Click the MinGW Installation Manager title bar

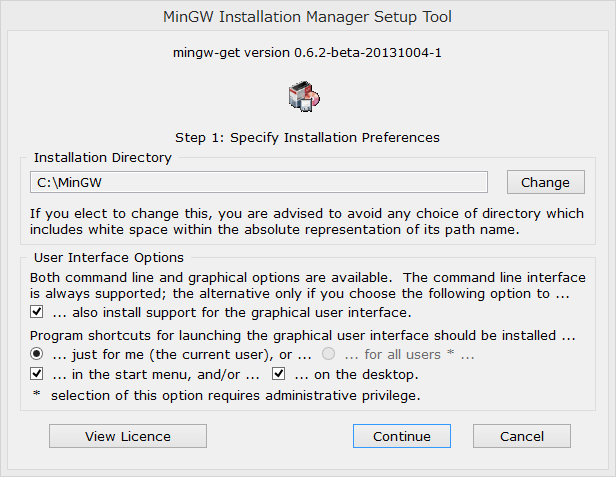(308, 17)
